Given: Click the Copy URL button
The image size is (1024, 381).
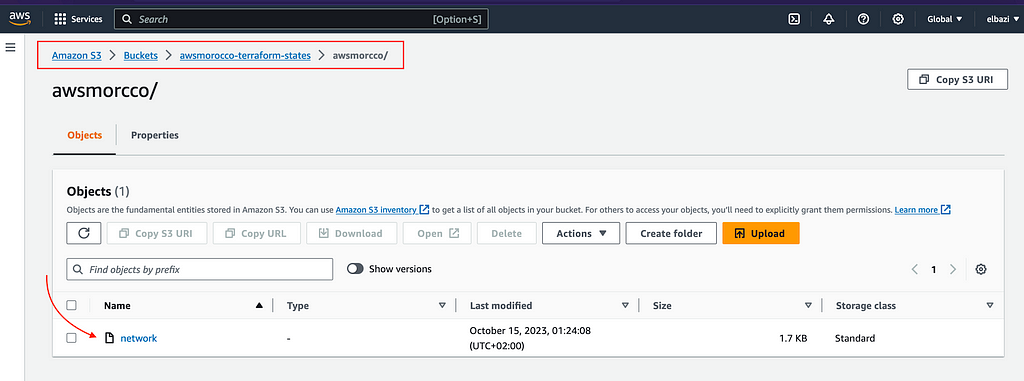Looking at the screenshot, I should [258, 233].
